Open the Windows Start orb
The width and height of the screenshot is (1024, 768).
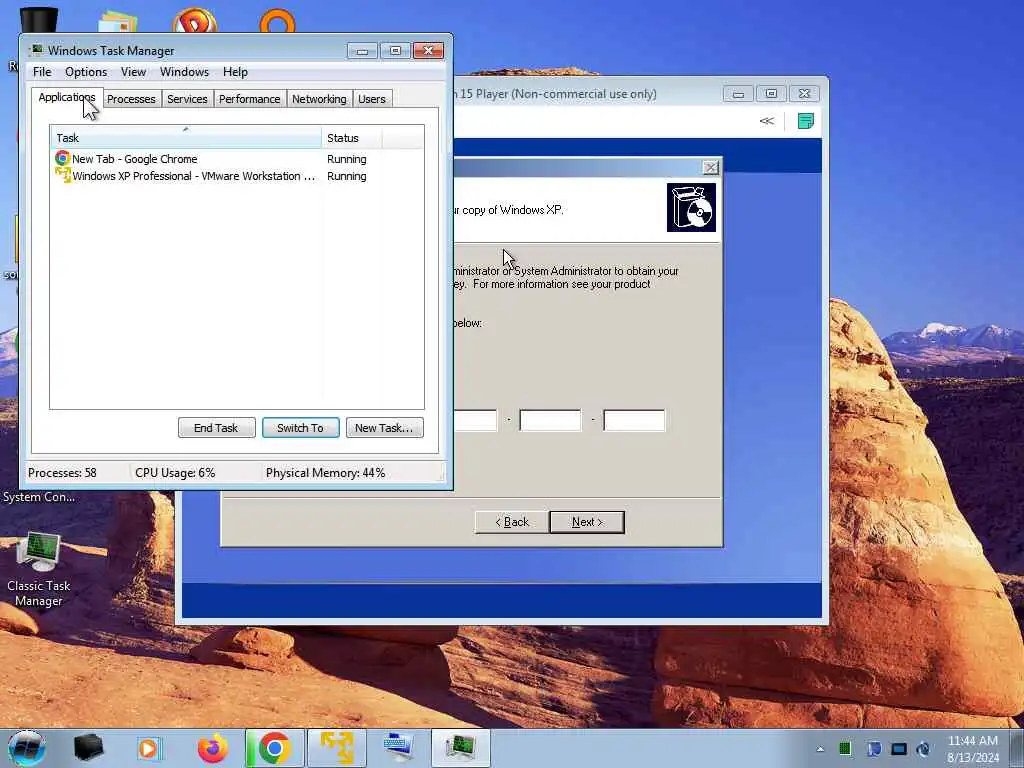point(27,748)
